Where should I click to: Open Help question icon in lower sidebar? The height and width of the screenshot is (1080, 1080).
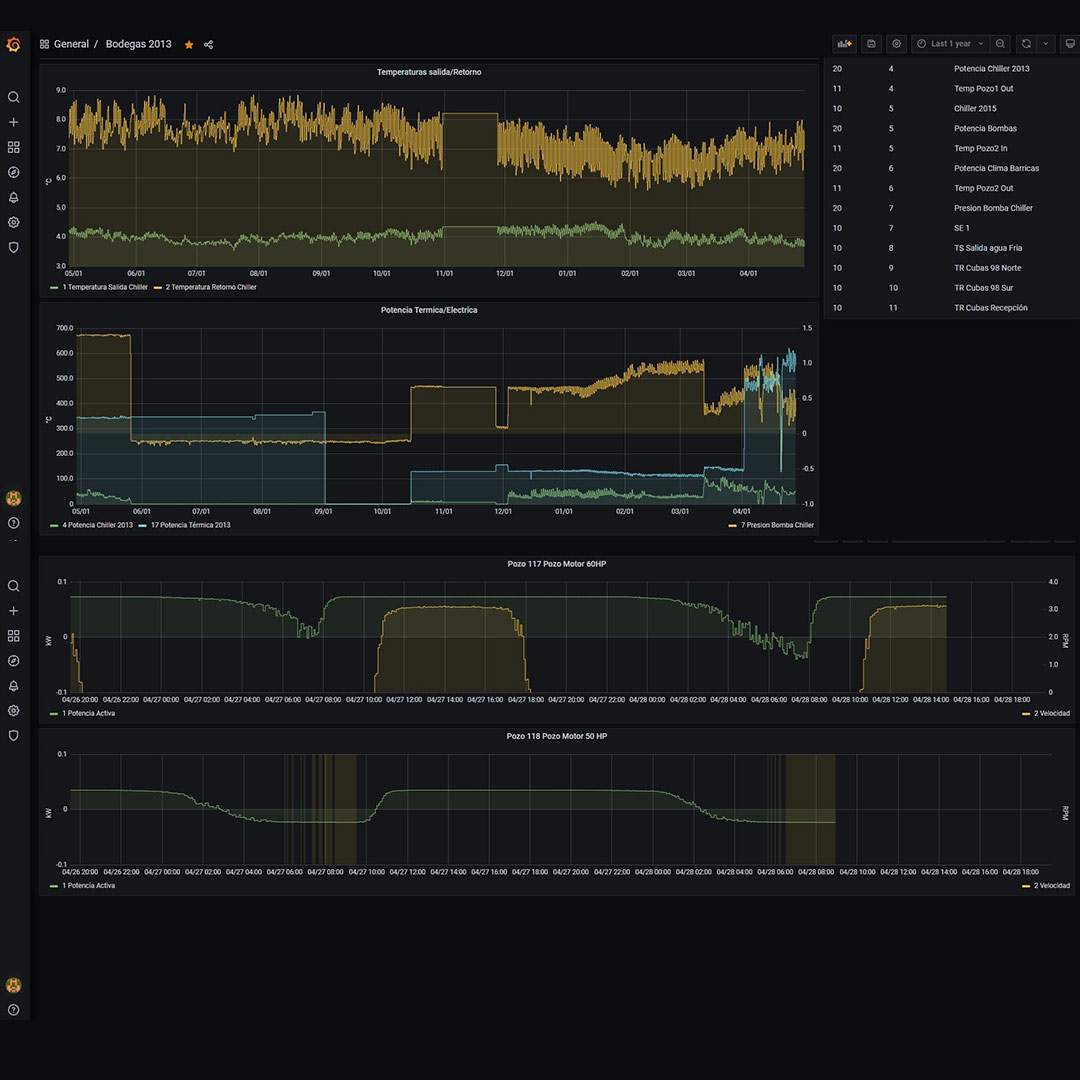tap(13, 1010)
